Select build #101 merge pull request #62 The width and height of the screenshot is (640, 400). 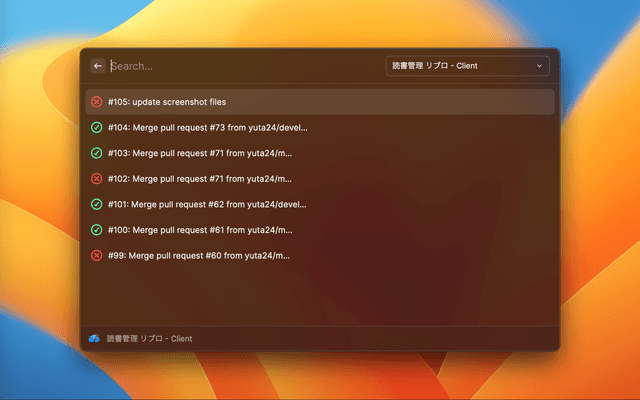pos(208,204)
